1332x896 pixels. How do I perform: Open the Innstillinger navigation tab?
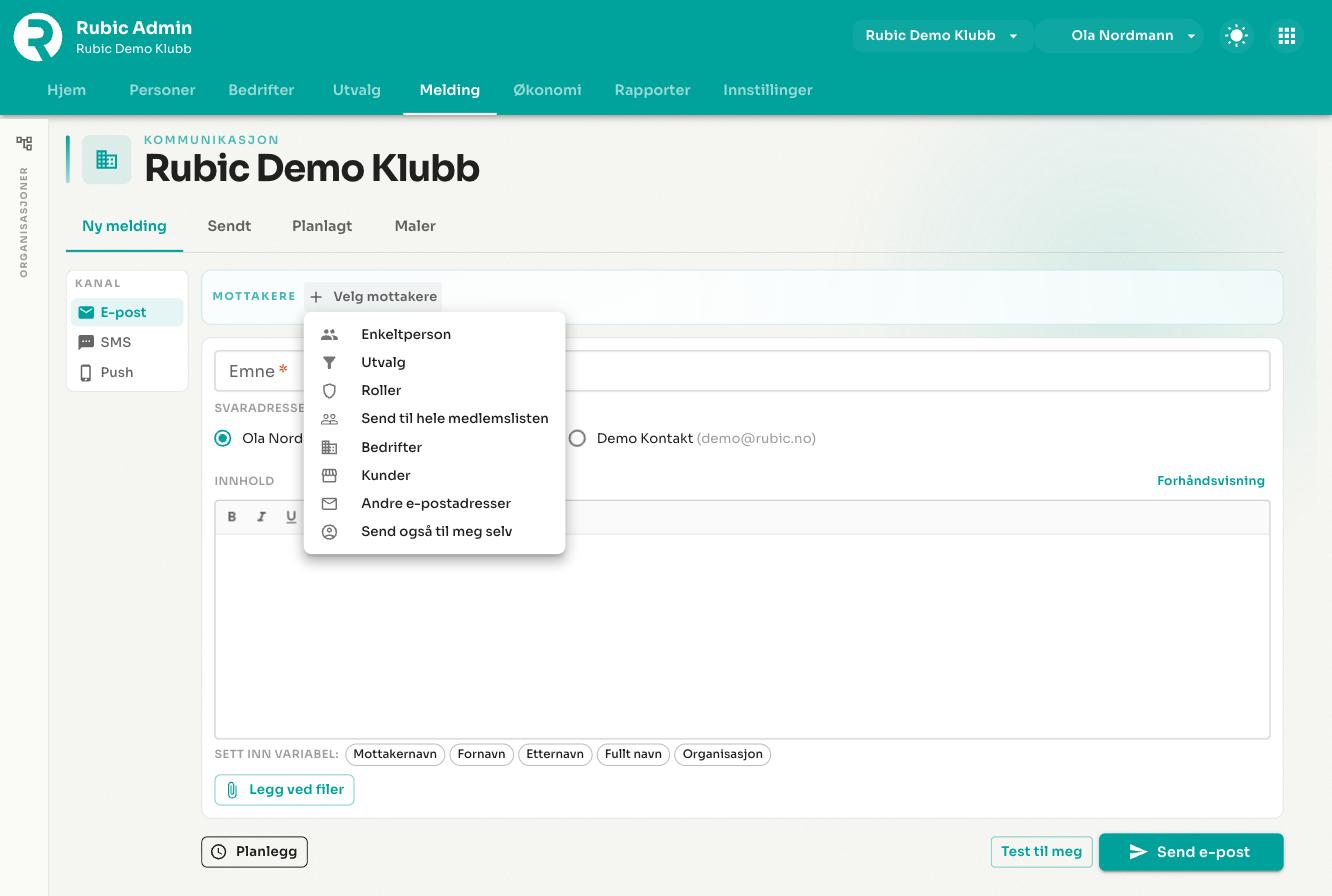(768, 90)
